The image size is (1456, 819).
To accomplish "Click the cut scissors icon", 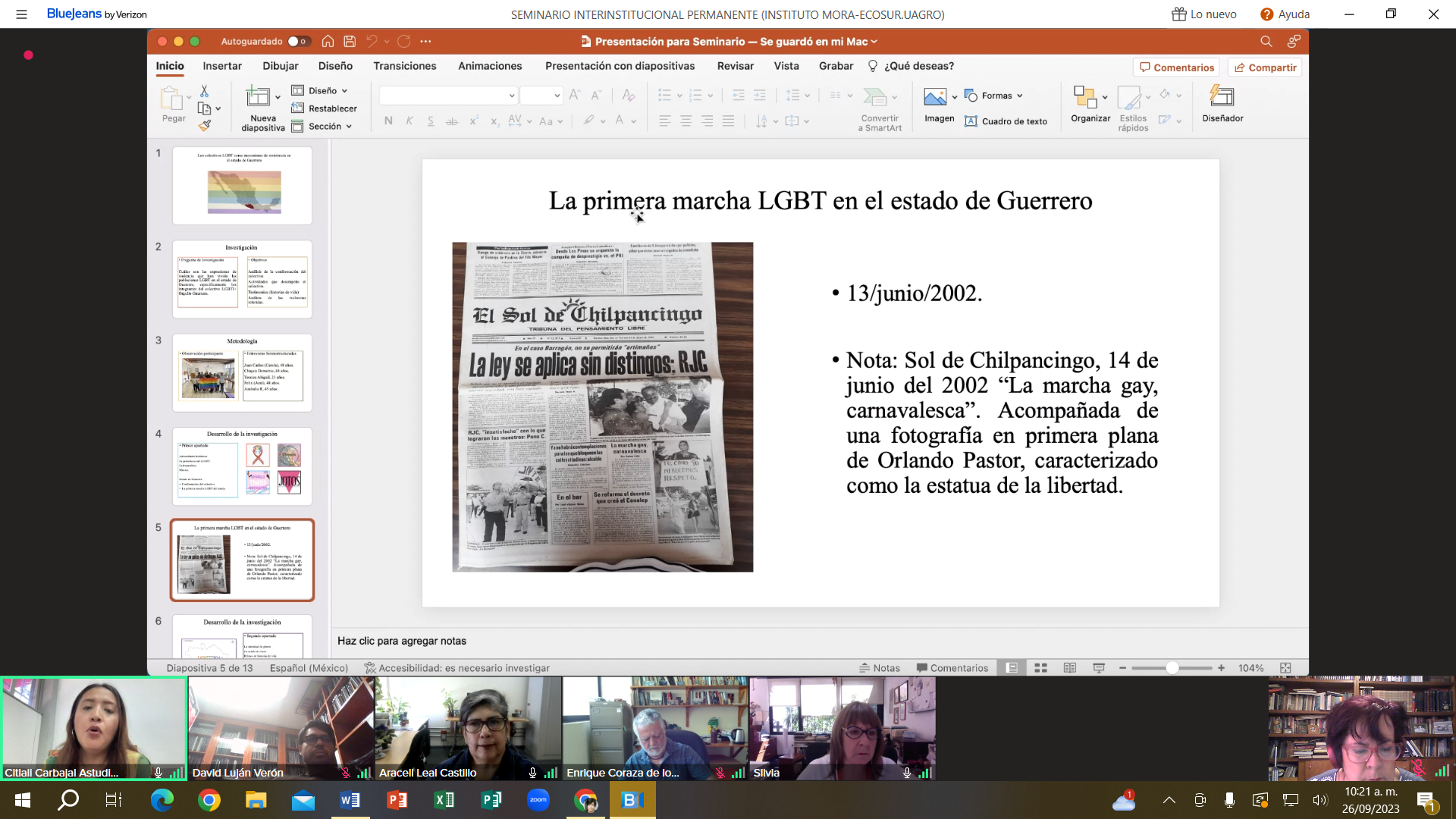I will 204,90.
